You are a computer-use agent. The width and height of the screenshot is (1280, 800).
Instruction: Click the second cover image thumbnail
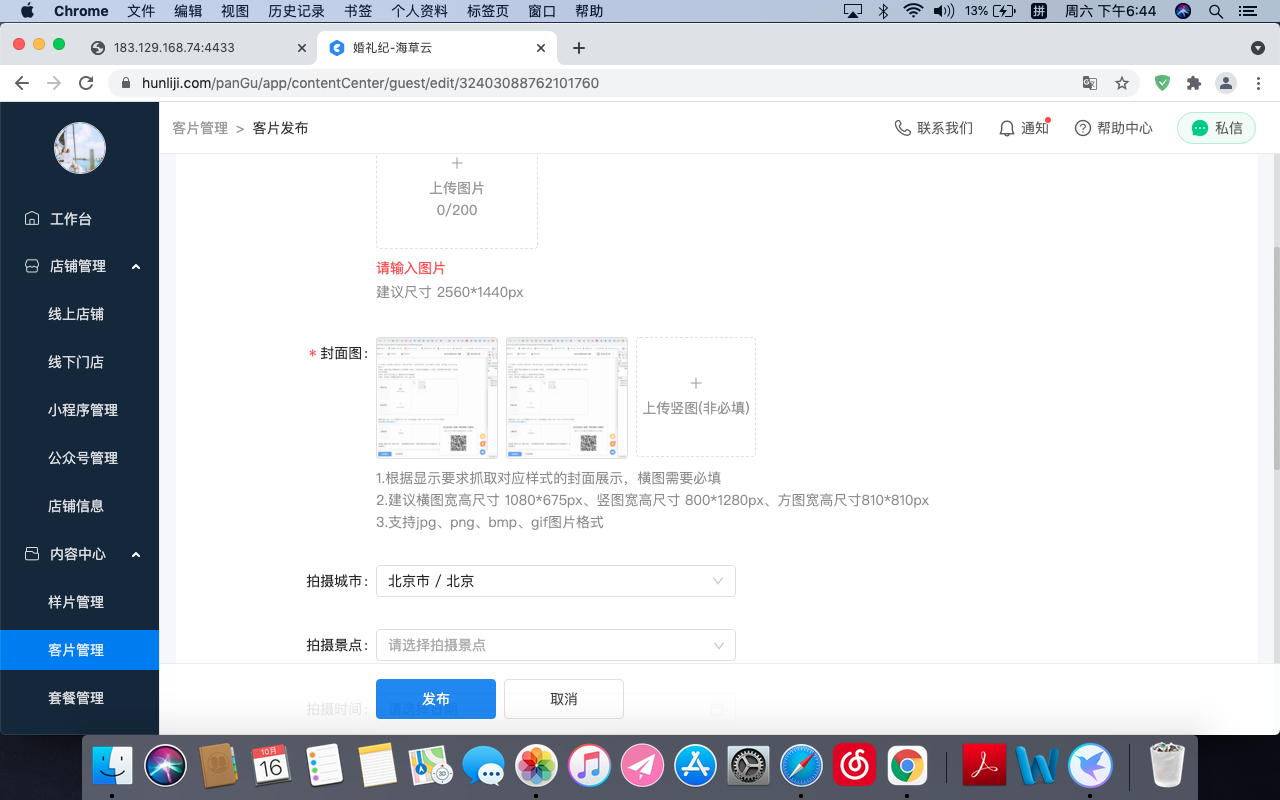point(567,397)
